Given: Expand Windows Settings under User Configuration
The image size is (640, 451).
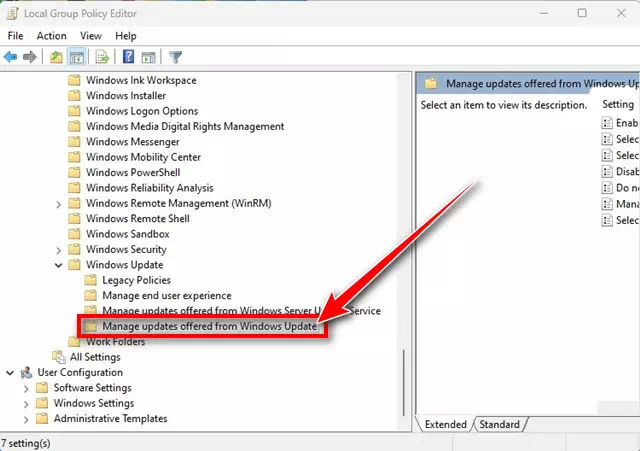Looking at the screenshot, I should [x=26, y=404].
